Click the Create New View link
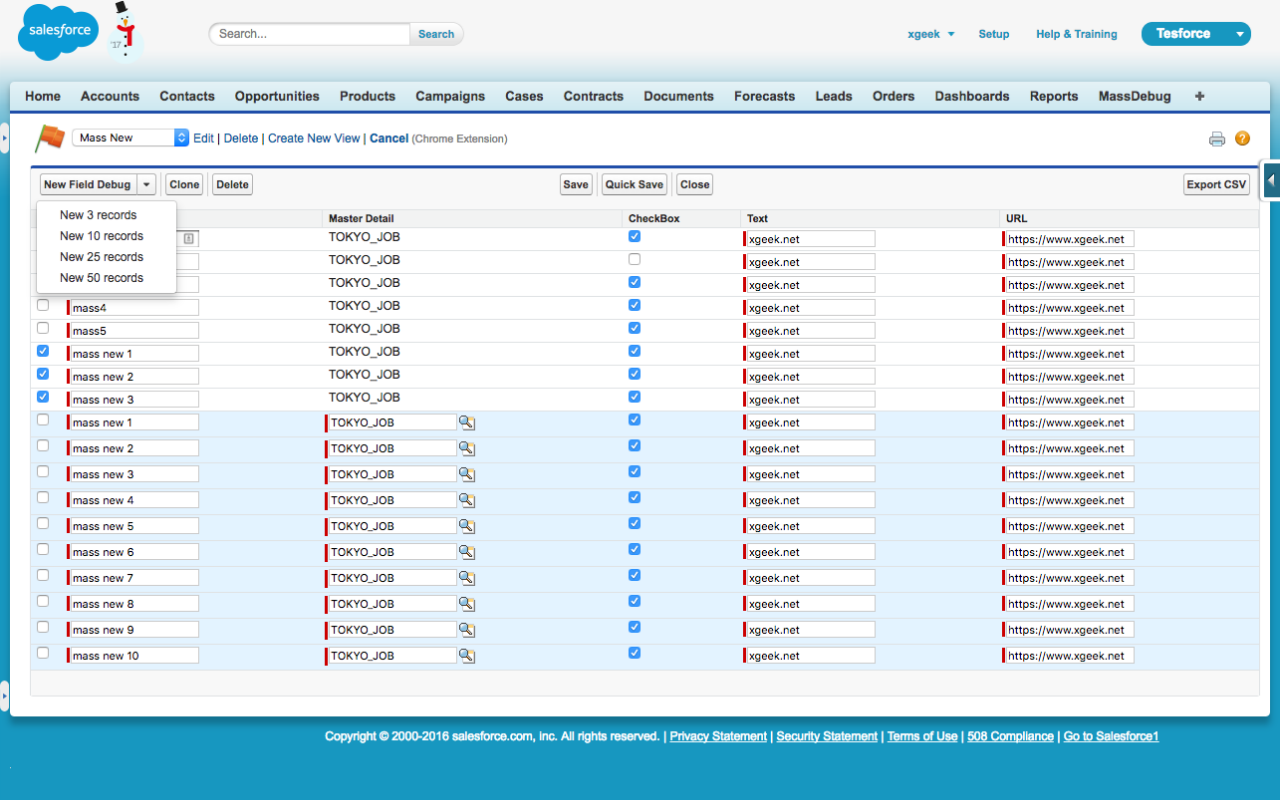Screen dimensions: 1280x800 tap(314, 139)
